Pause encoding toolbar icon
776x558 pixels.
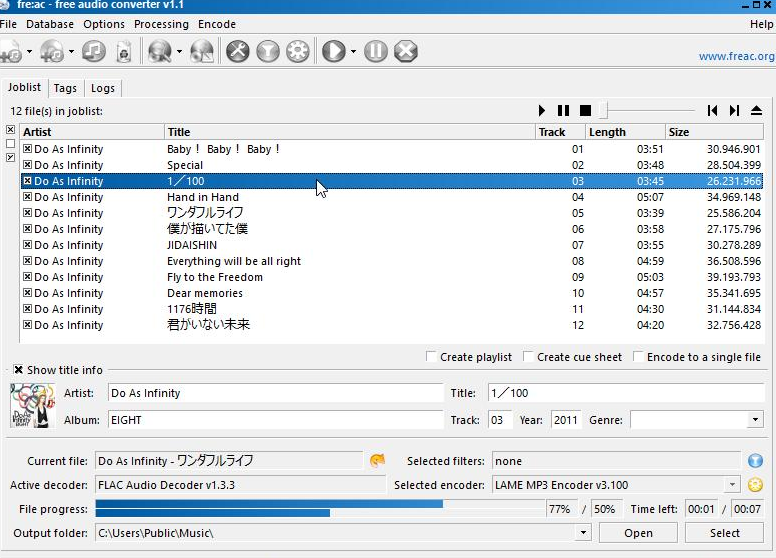coord(376,51)
